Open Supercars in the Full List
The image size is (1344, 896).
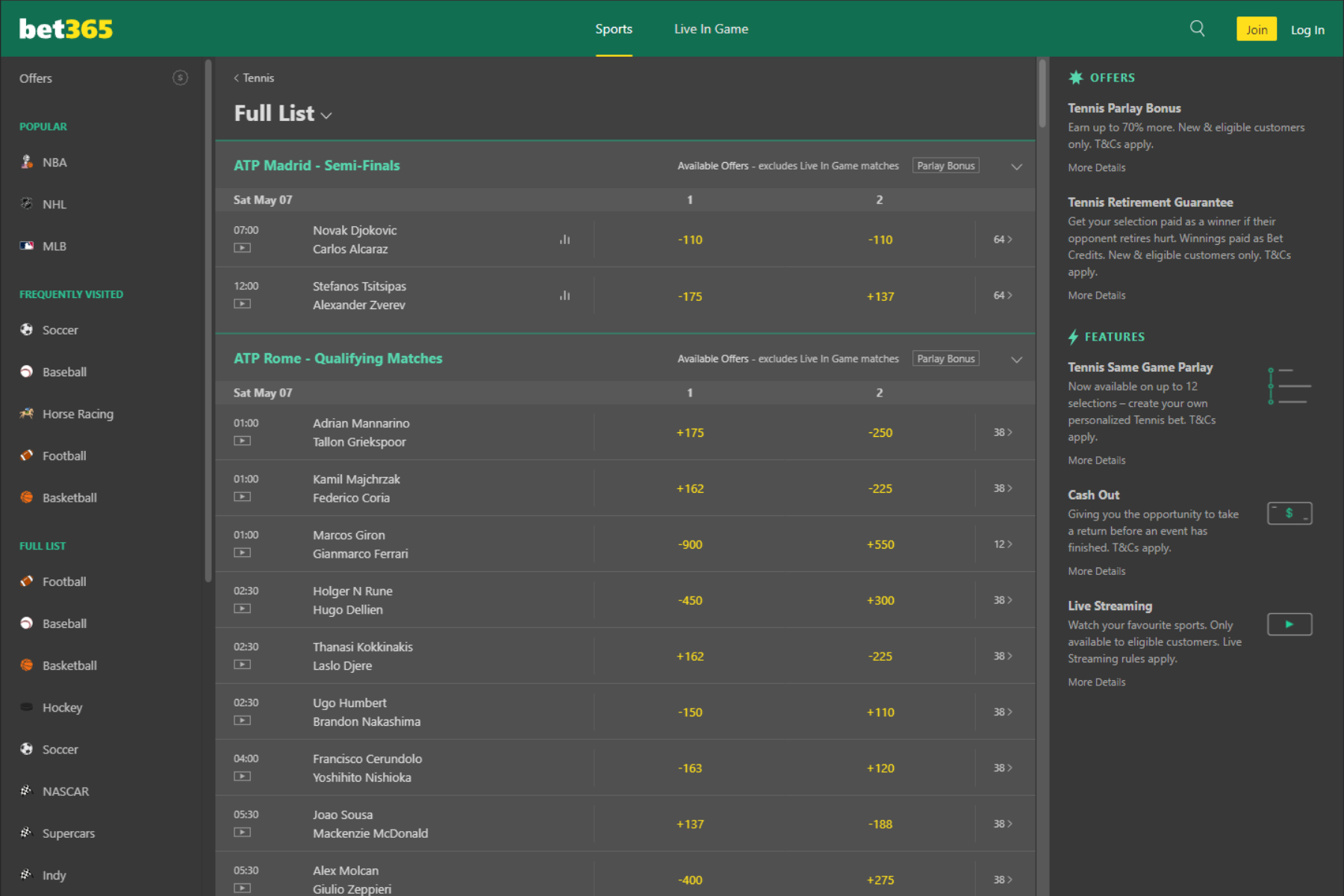[69, 833]
